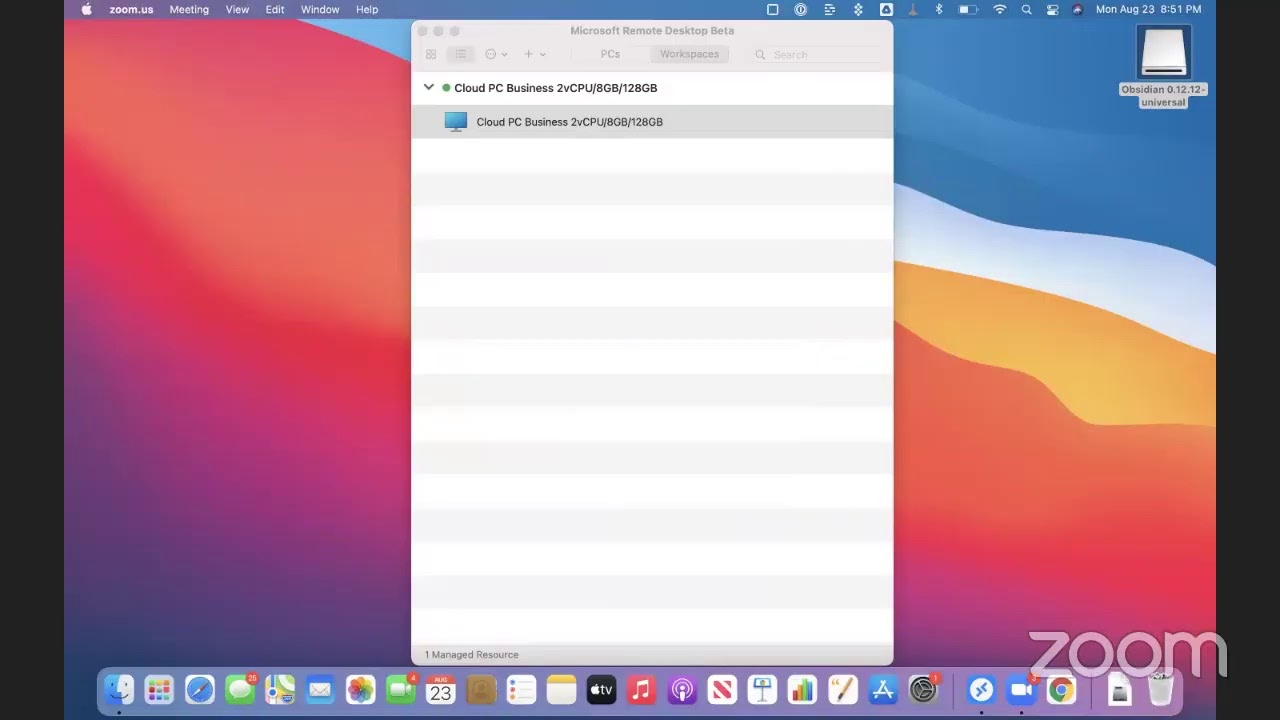The width and height of the screenshot is (1280, 720).
Task: Open FaceTime from the Dock
Action: (400, 690)
